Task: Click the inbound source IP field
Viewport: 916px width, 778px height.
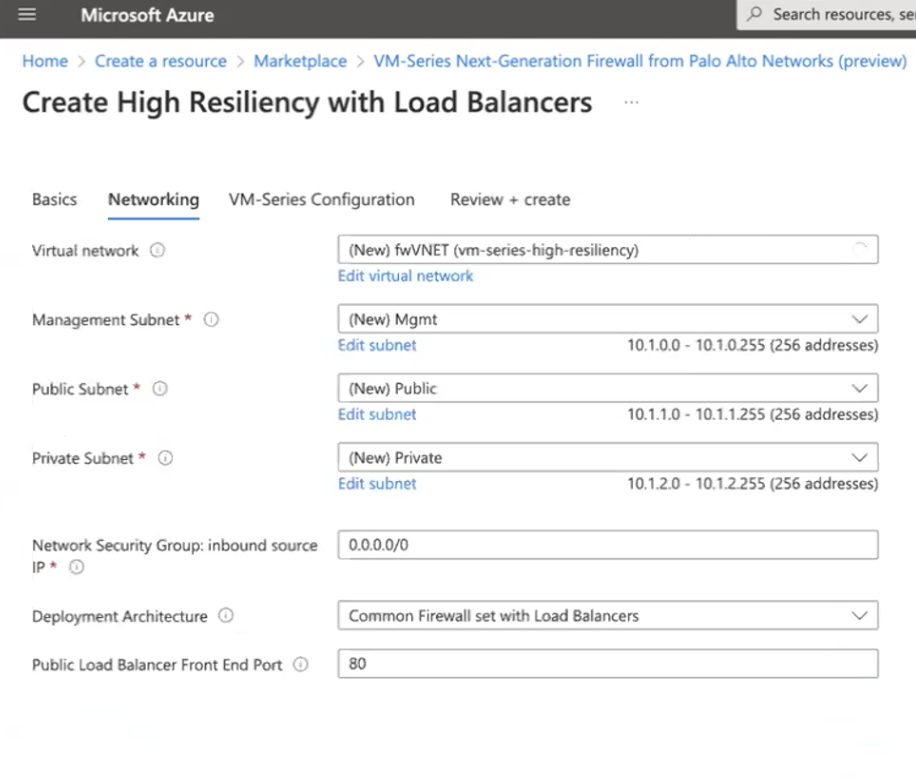Action: pyautogui.click(x=608, y=546)
